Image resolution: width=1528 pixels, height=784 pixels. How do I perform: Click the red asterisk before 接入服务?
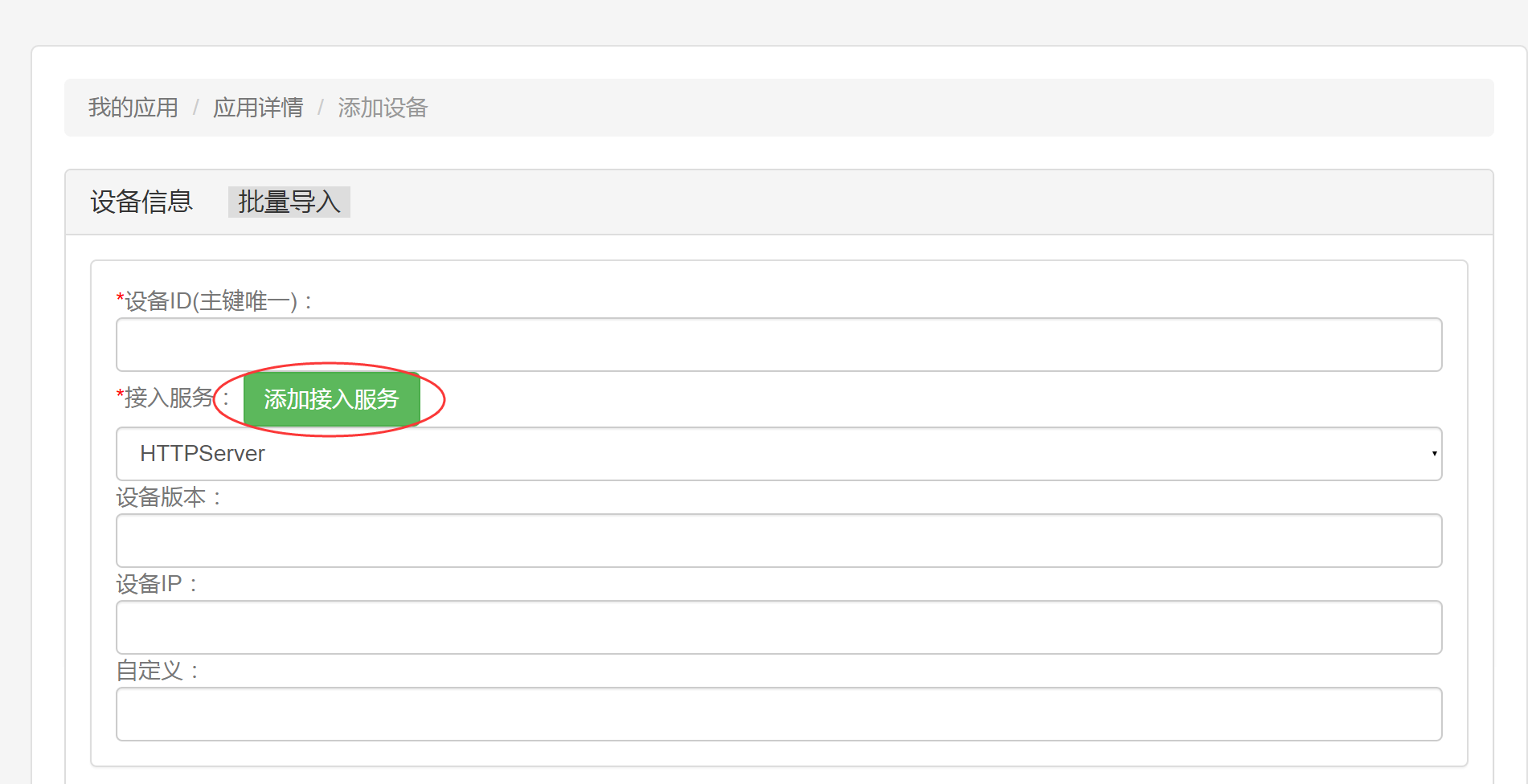point(120,394)
